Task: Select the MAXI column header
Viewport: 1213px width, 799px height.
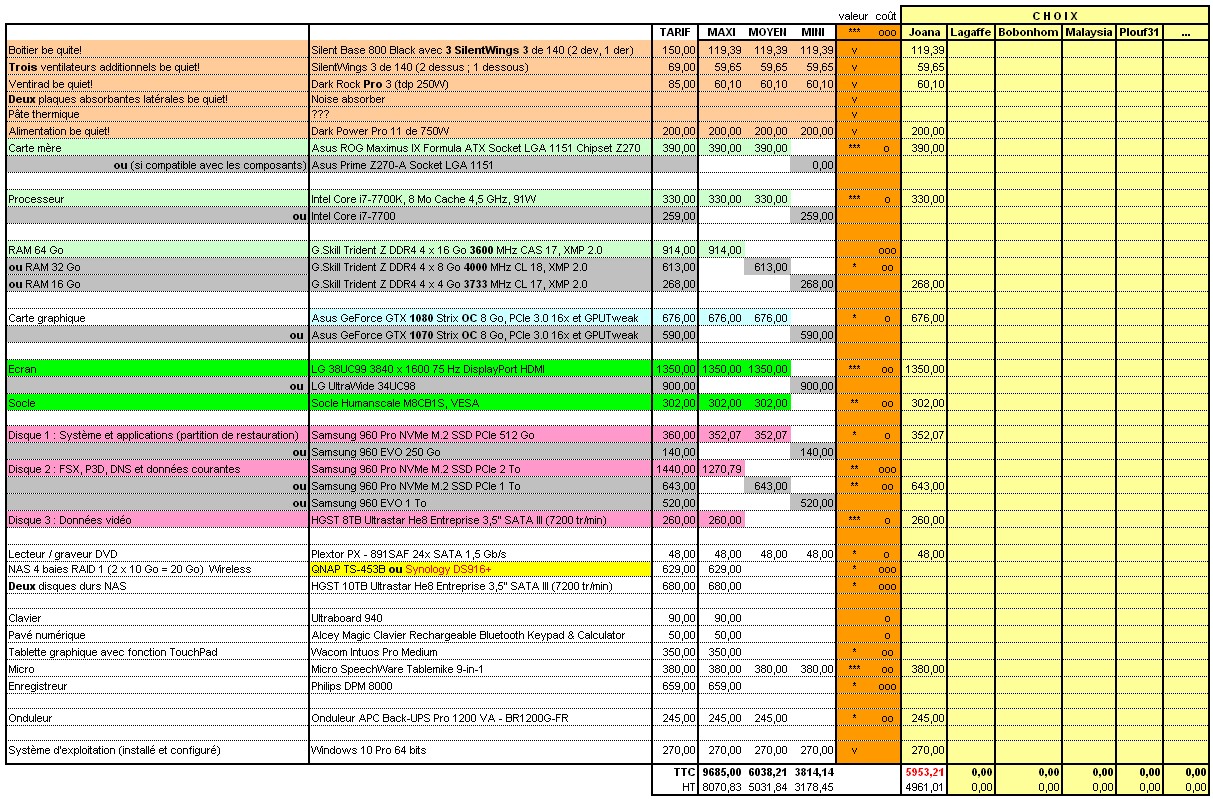Action: tap(721, 32)
